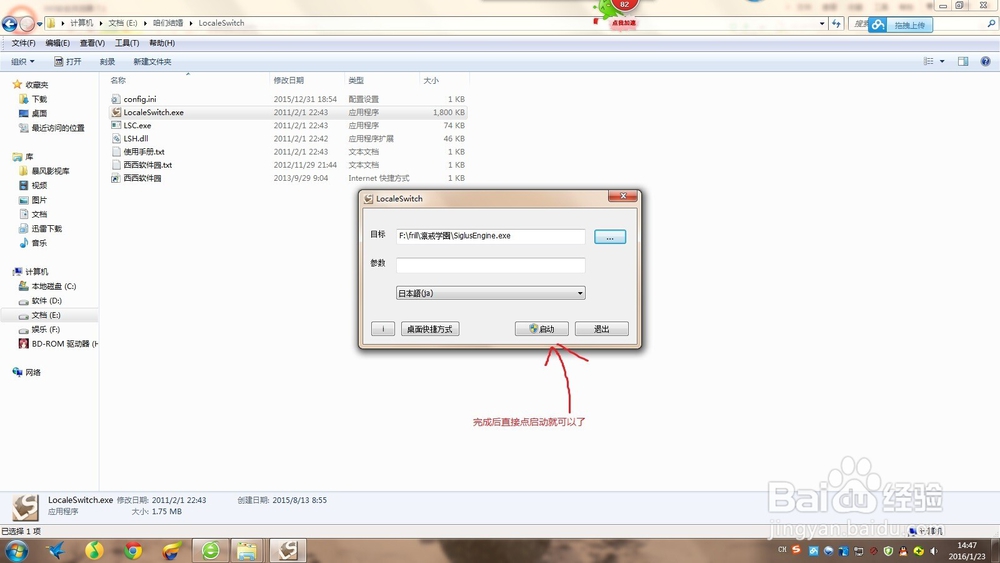Click the browse '...' button for target
Image resolution: width=1000 pixels, height=563 pixels.
coord(610,237)
